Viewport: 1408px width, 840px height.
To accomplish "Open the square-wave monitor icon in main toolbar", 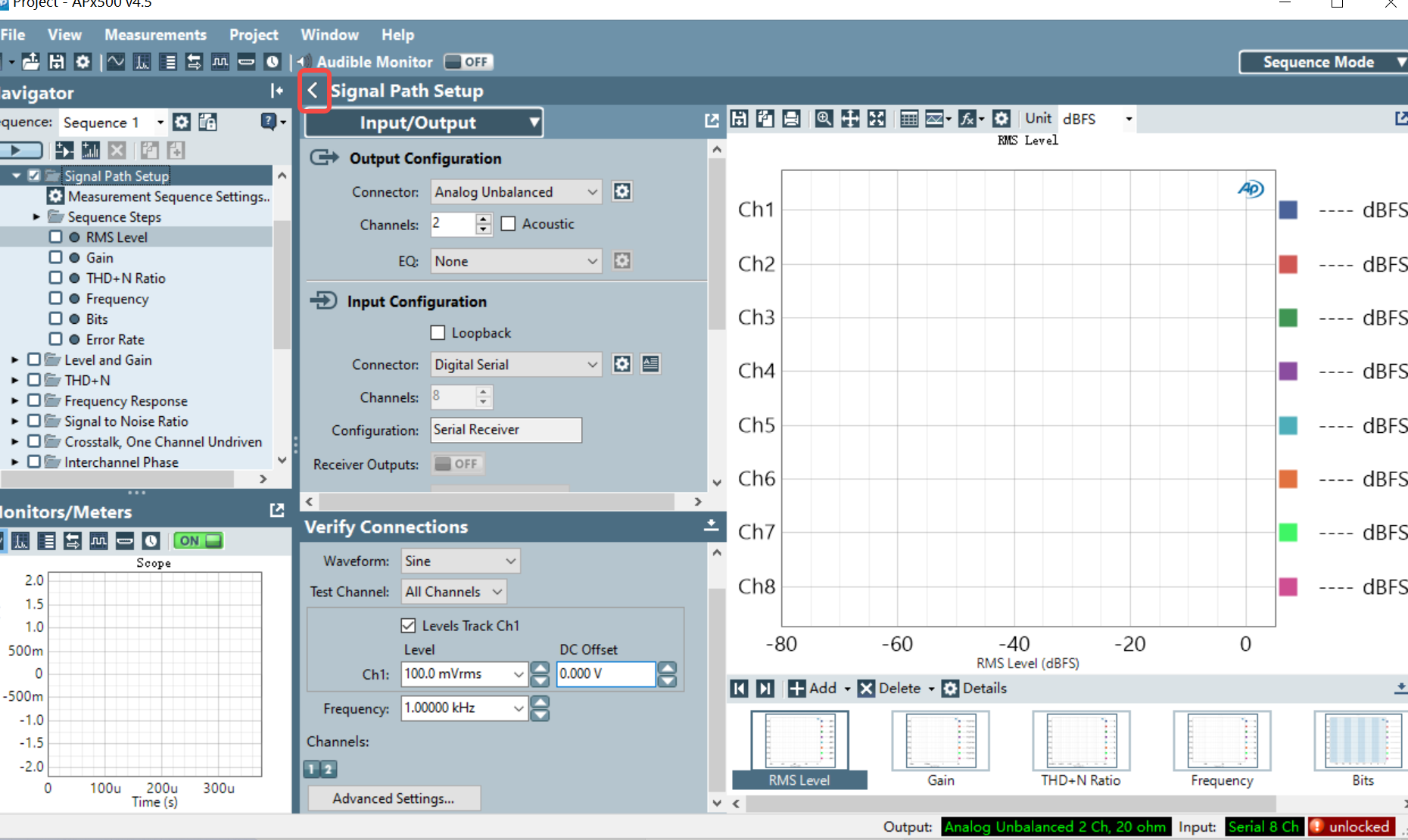I will 220,62.
